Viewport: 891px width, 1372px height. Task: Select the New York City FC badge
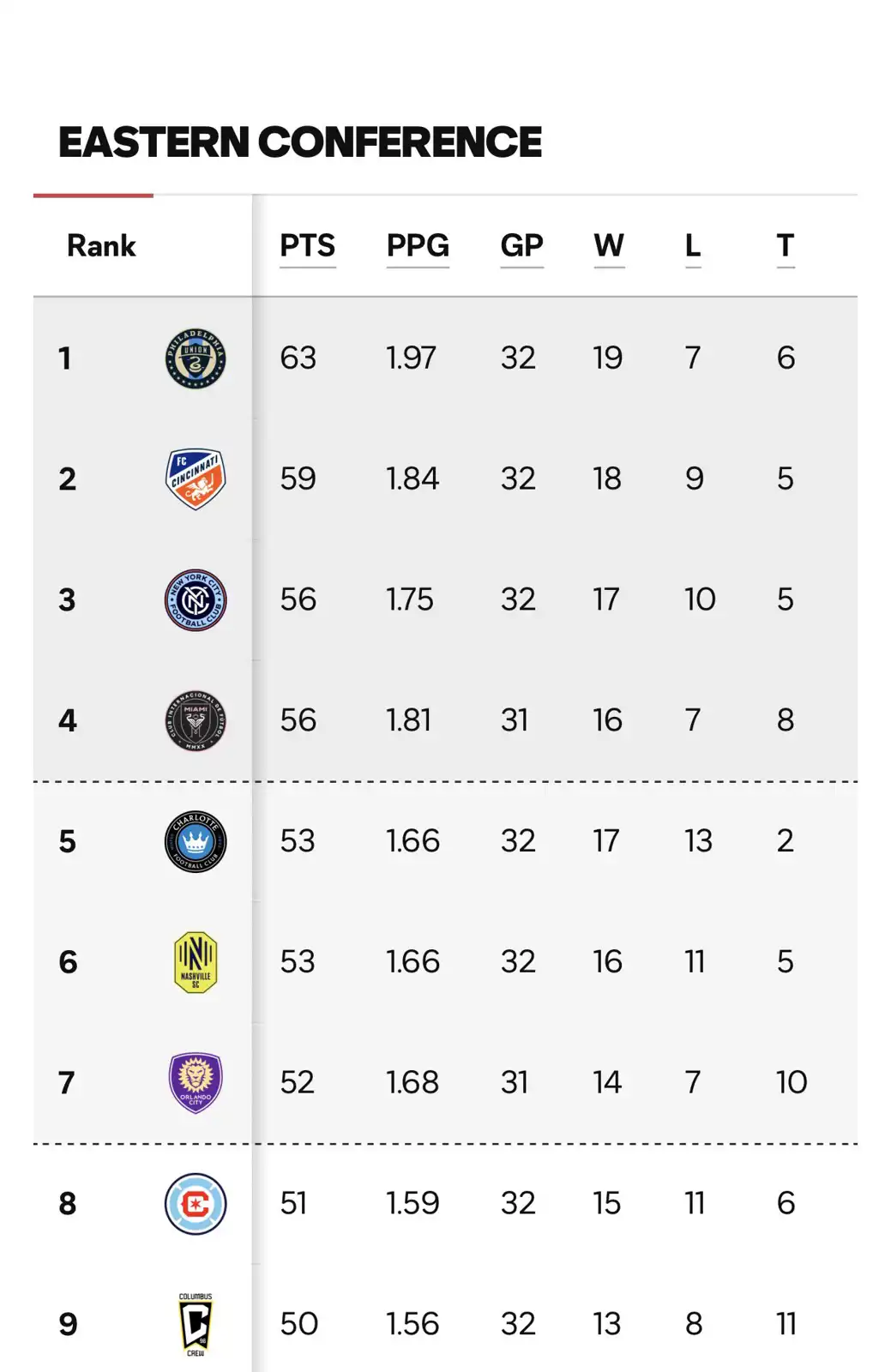(196, 599)
